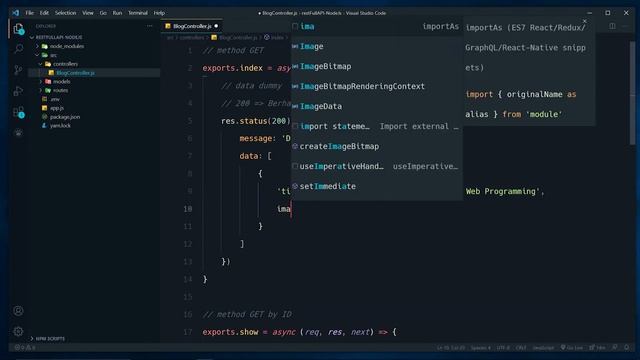Choose the 'ImageData' suggestion

tap(377, 107)
